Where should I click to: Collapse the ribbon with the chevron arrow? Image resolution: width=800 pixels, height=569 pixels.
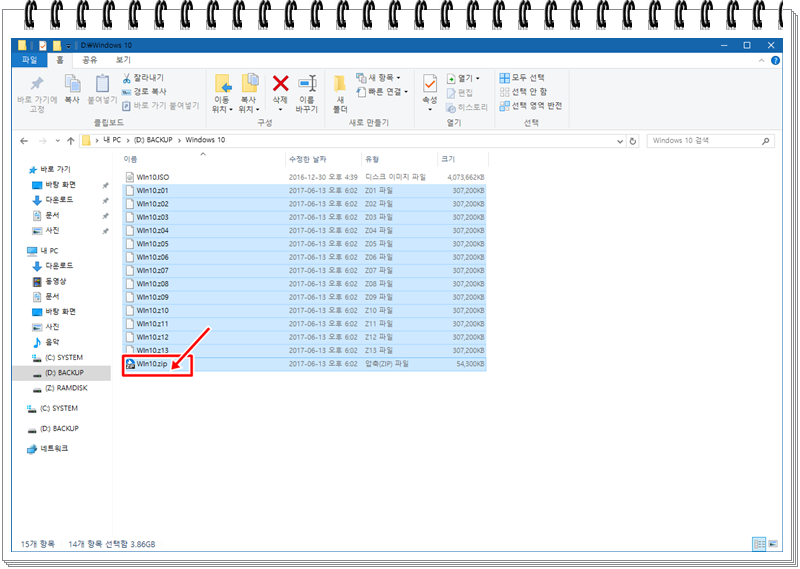coord(761,60)
